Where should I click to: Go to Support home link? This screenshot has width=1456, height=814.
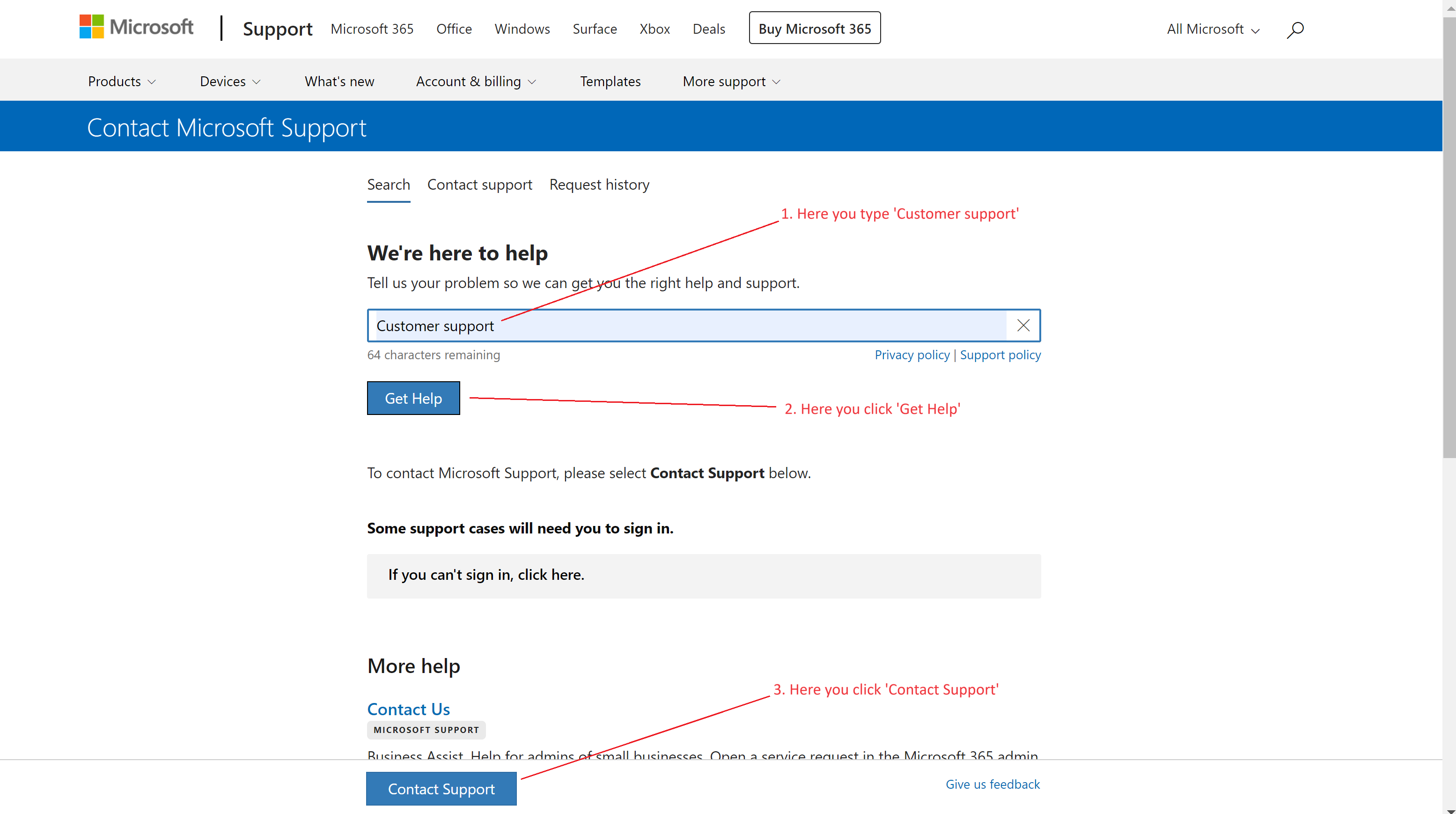coord(278,28)
